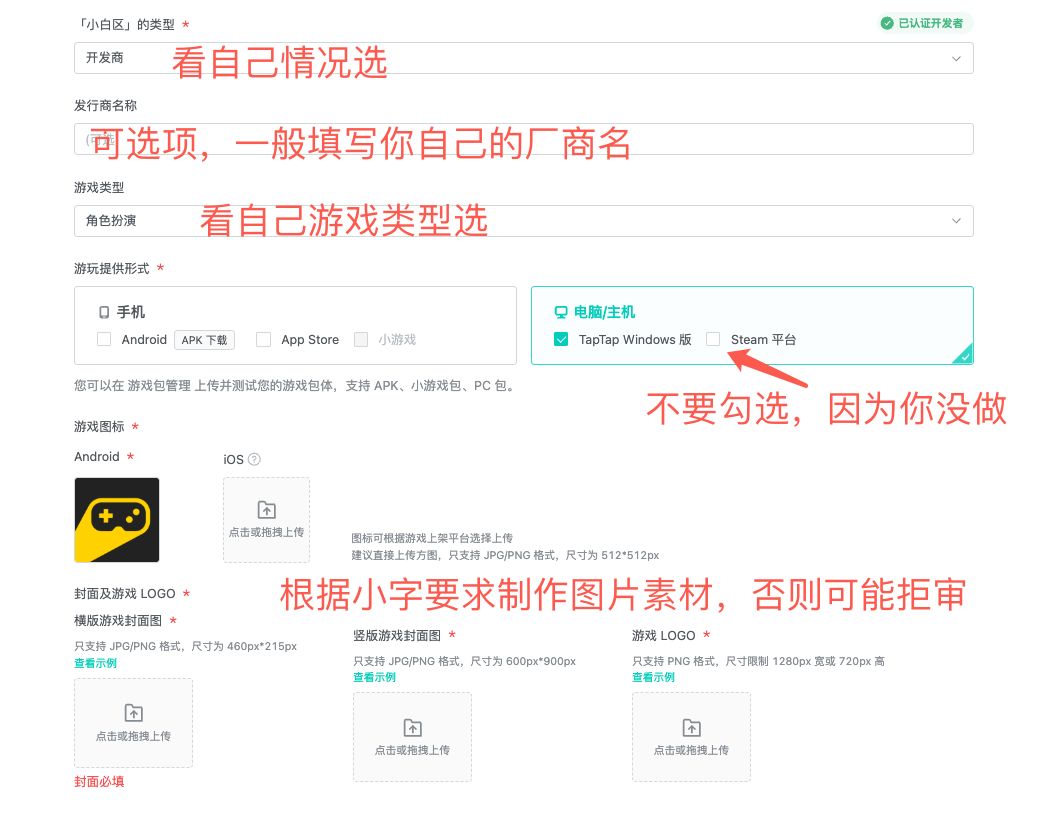1052x819 pixels.
Task: Open the 「小白区」的类型 dropdown showing 开发商
Action: tap(523, 58)
